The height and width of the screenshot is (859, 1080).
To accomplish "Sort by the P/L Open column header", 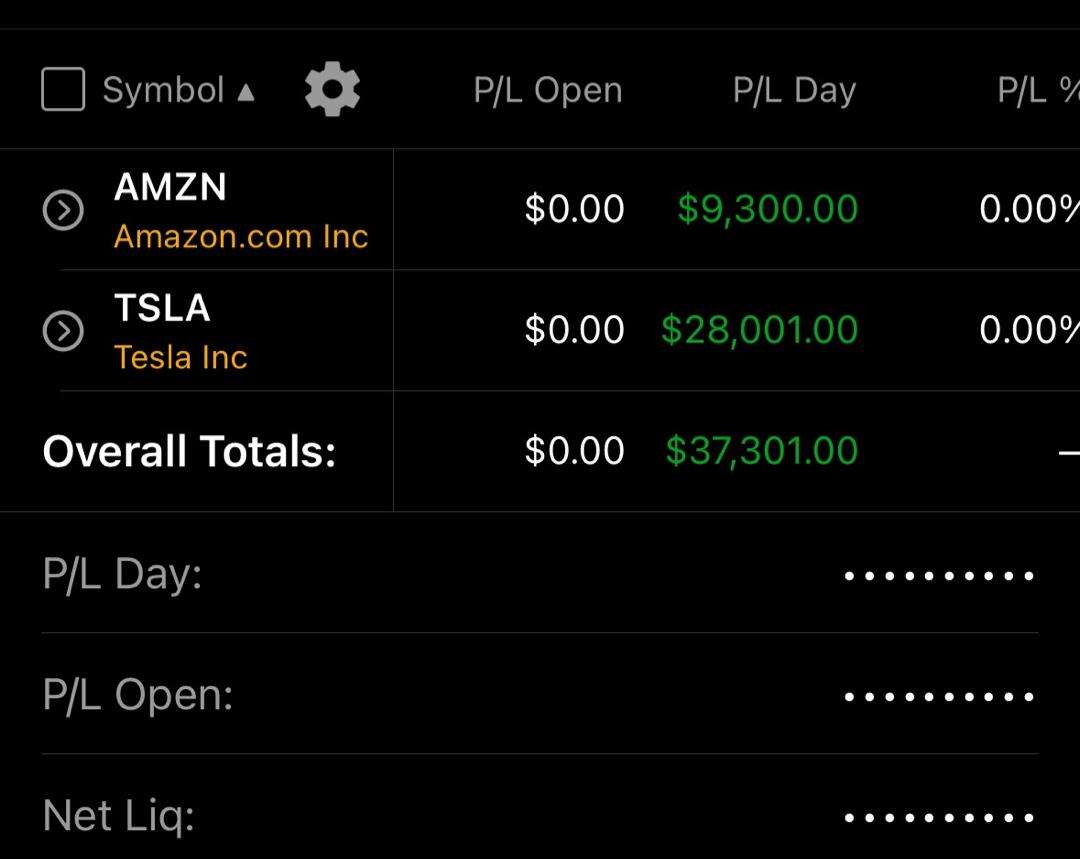I will click(x=547, y=89).
